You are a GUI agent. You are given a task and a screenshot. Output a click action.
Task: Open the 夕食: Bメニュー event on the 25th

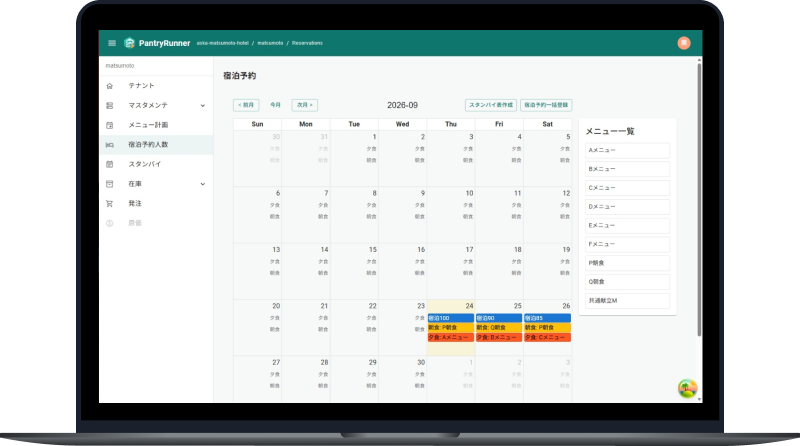pos(498,337)
